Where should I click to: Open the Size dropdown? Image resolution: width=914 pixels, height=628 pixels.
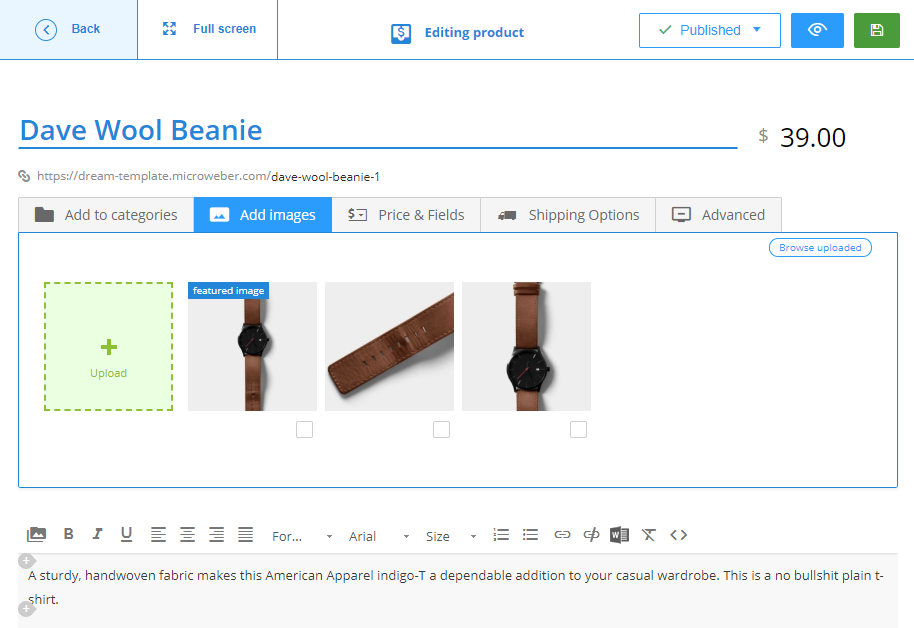point(451,536)
